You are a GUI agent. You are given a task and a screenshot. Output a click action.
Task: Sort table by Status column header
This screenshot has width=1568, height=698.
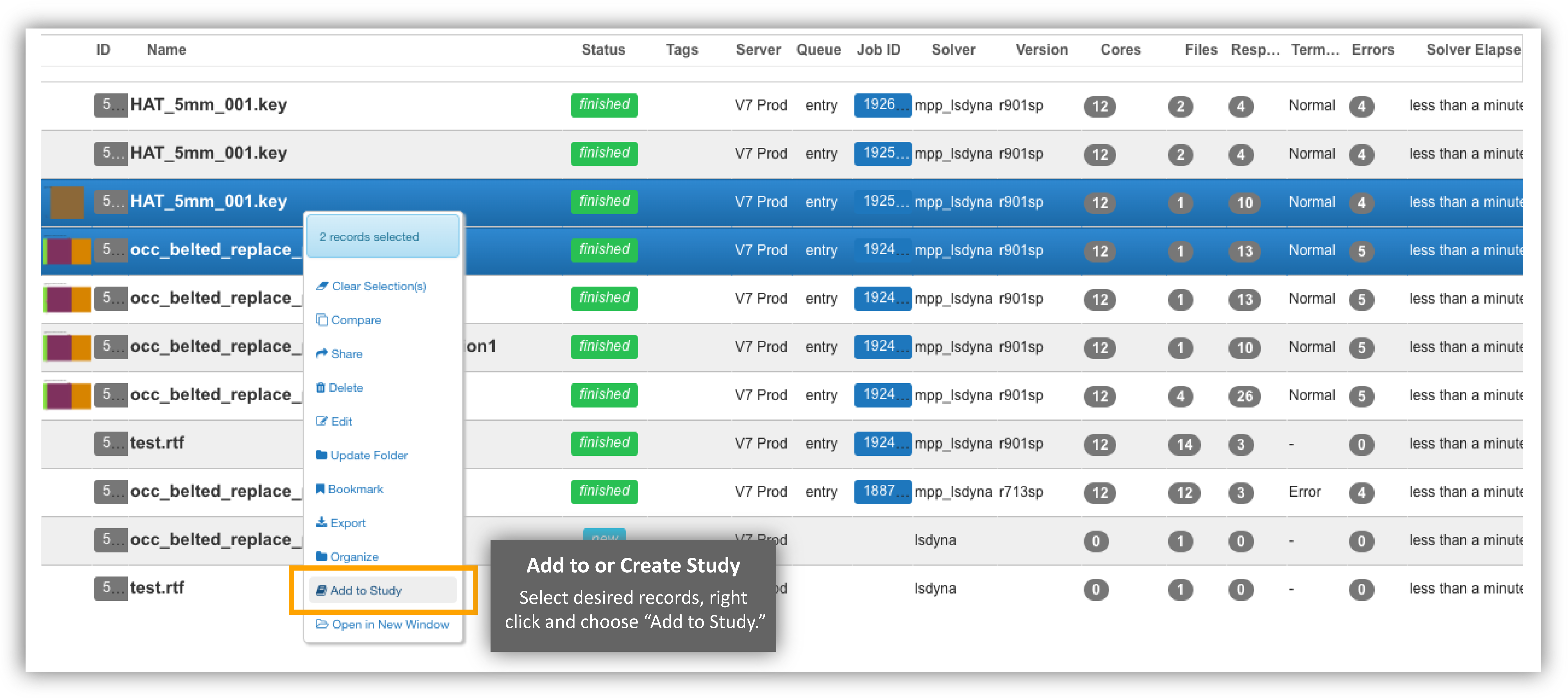click(x=603, y=50)
